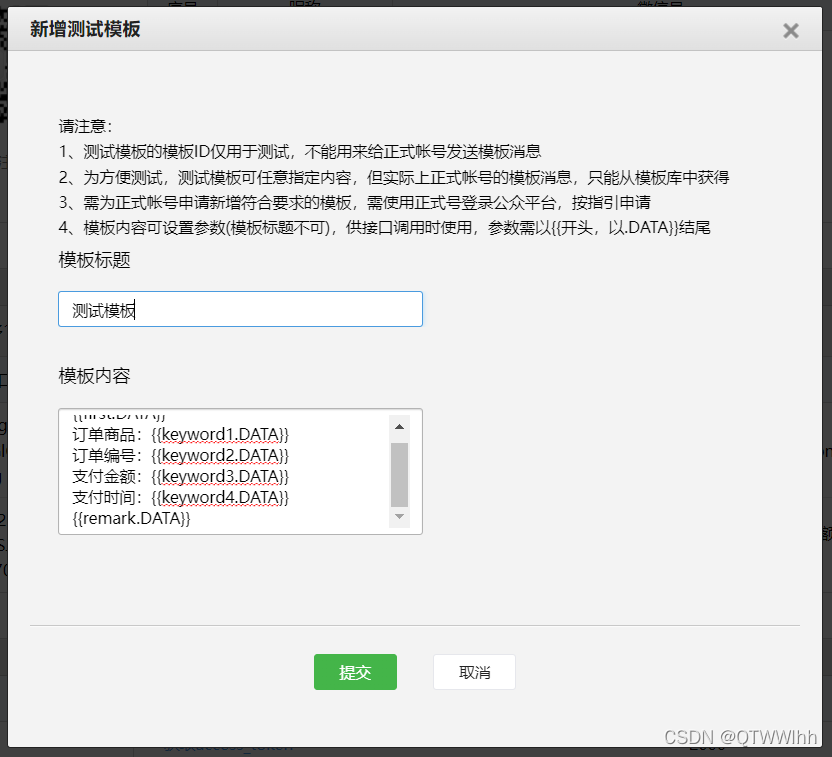
Task: Click the scrollbar up arrow
Action: pos(400,426)
